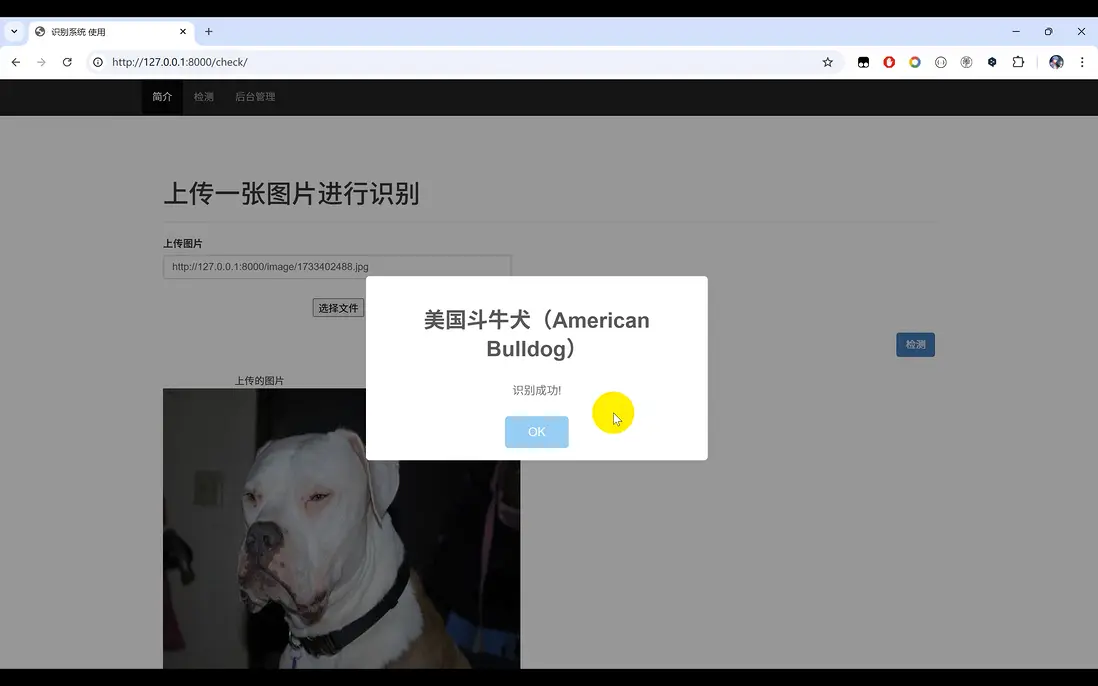Open the Extensions puzzle-piece menu
This screenshot has width=1098, height=686.
click(x=1018, y=62)
